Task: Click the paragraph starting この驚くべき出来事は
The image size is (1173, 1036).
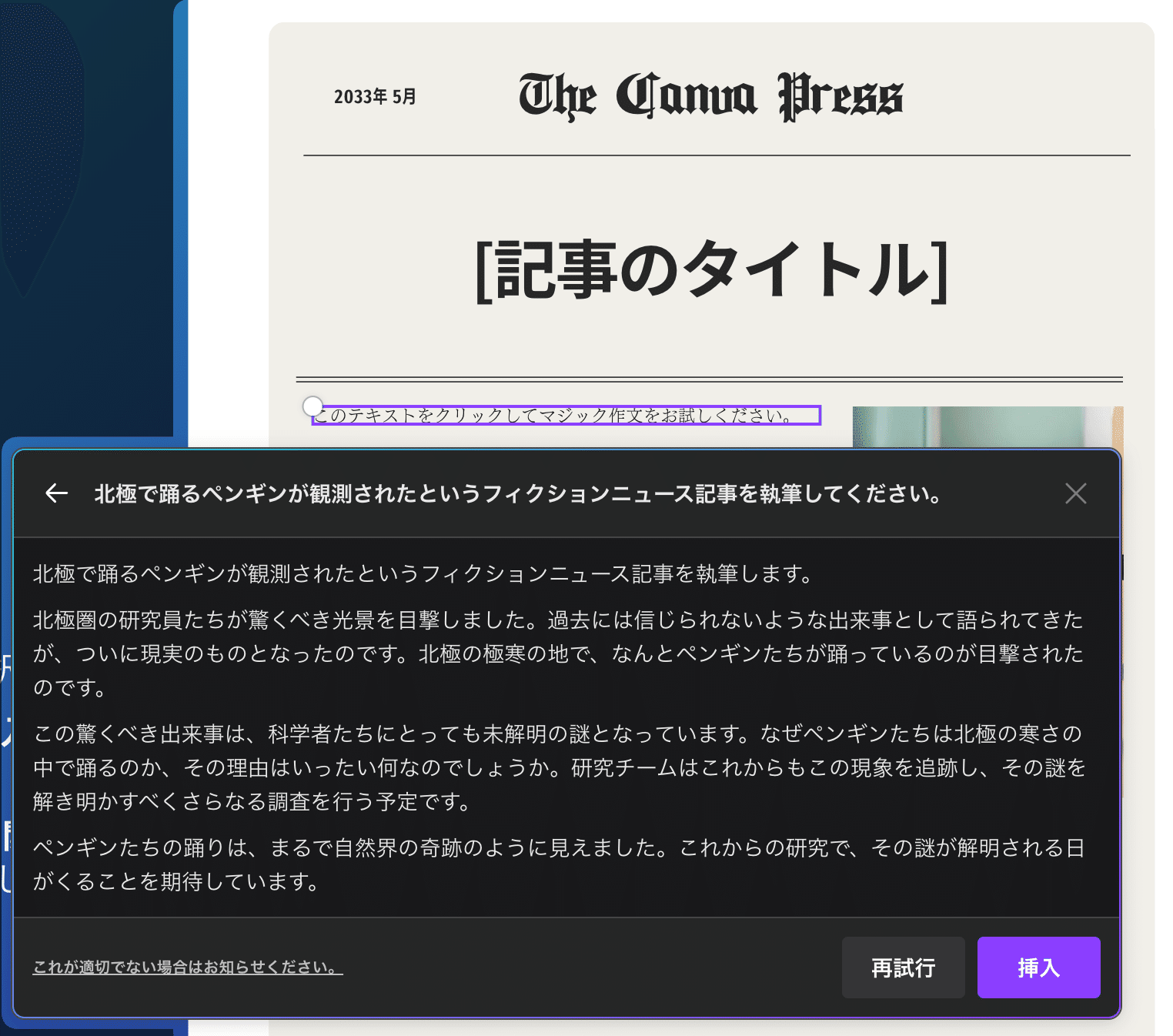Action: point(558,767)
